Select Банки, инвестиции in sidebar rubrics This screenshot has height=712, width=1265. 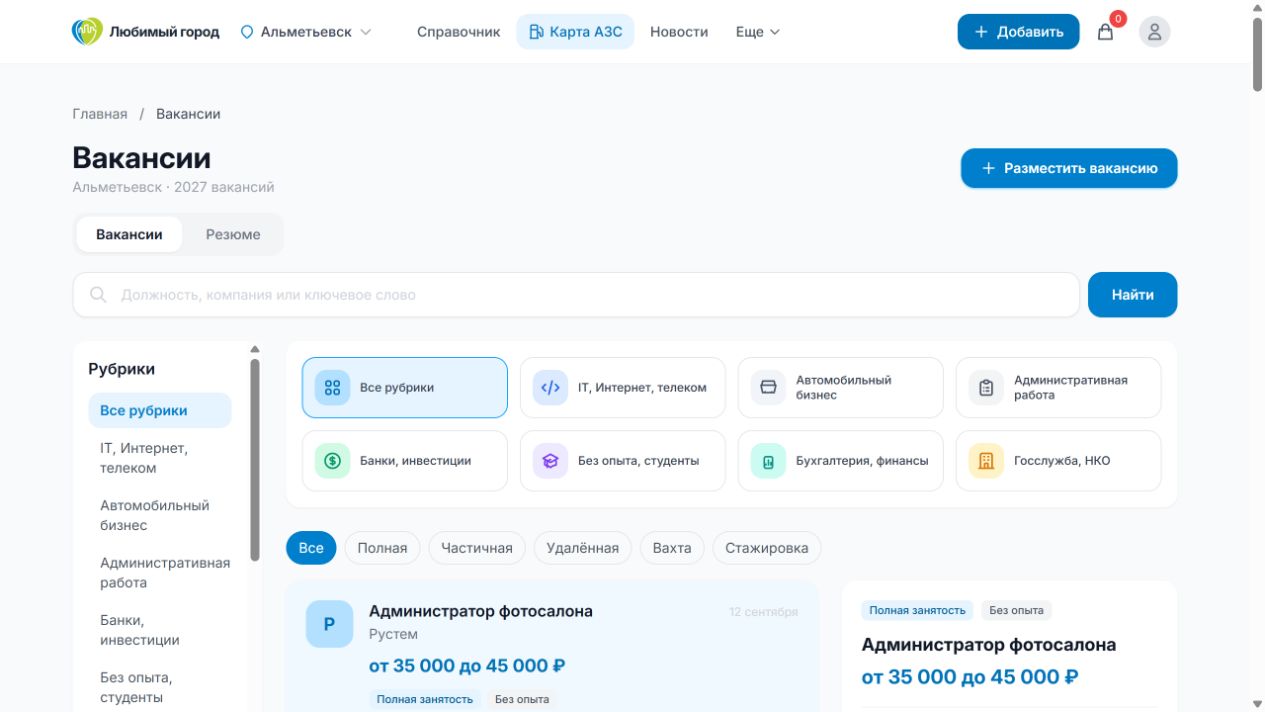[x=160, y=630]
